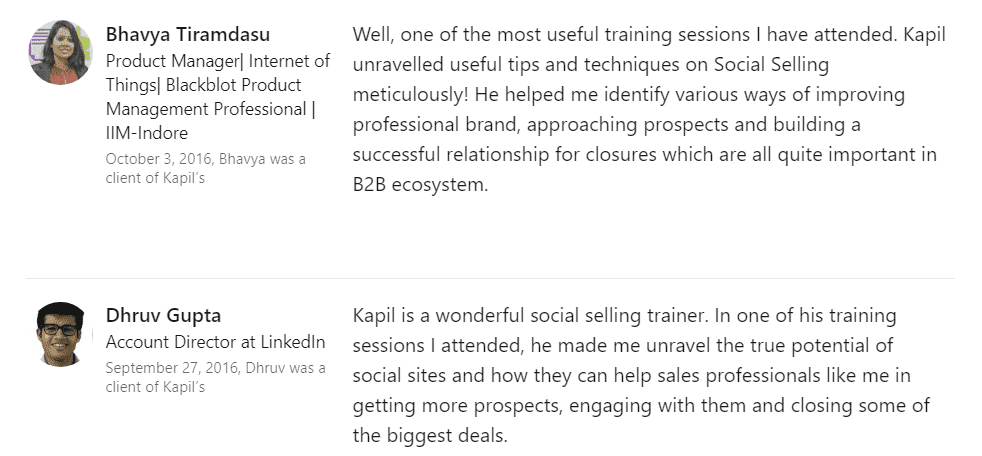Open Dhruv Gupta's profile photo

(60, 333)
